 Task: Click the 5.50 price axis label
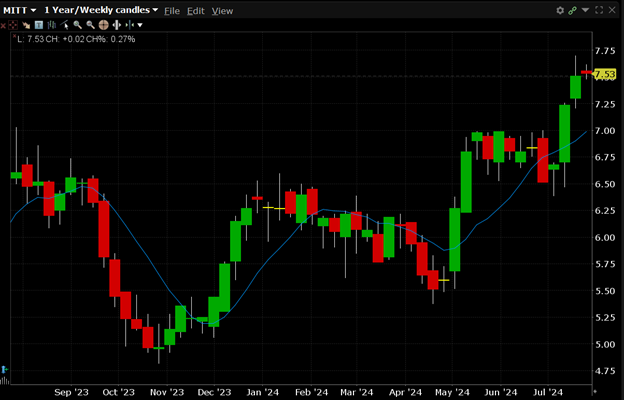coord(604,291)
